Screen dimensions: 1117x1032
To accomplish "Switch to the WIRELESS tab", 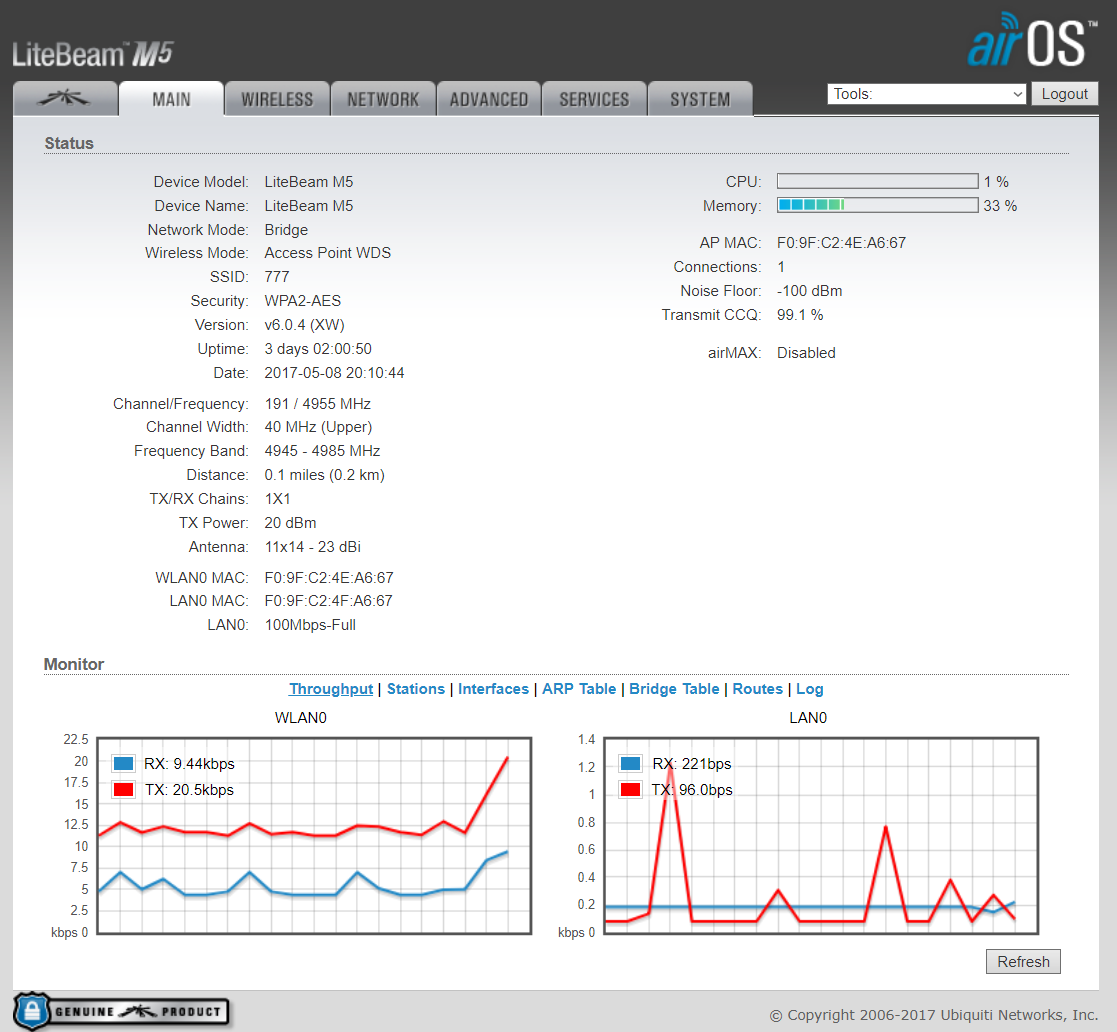I will [277, 99].
